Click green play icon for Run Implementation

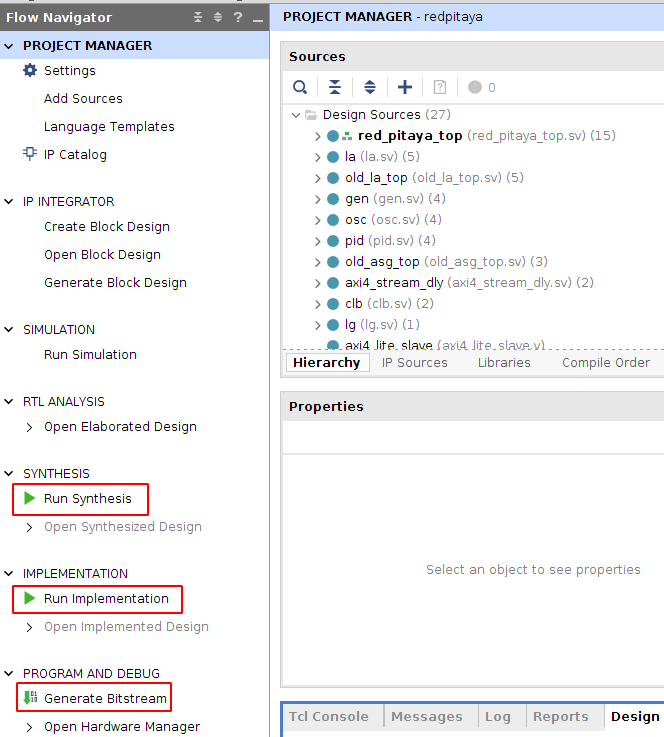point(30,598)
